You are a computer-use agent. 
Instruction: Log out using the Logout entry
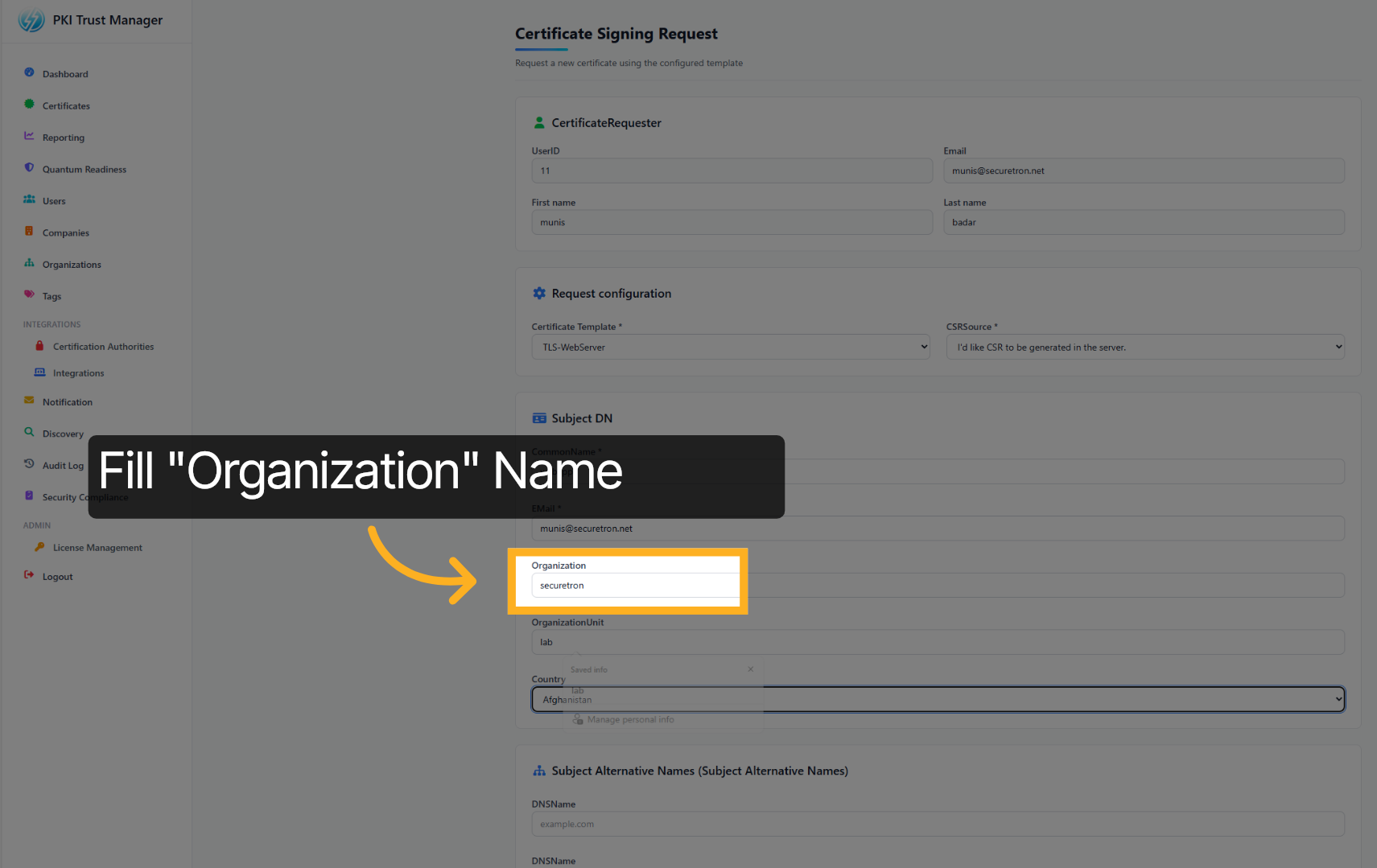click(x=57, y=576)
